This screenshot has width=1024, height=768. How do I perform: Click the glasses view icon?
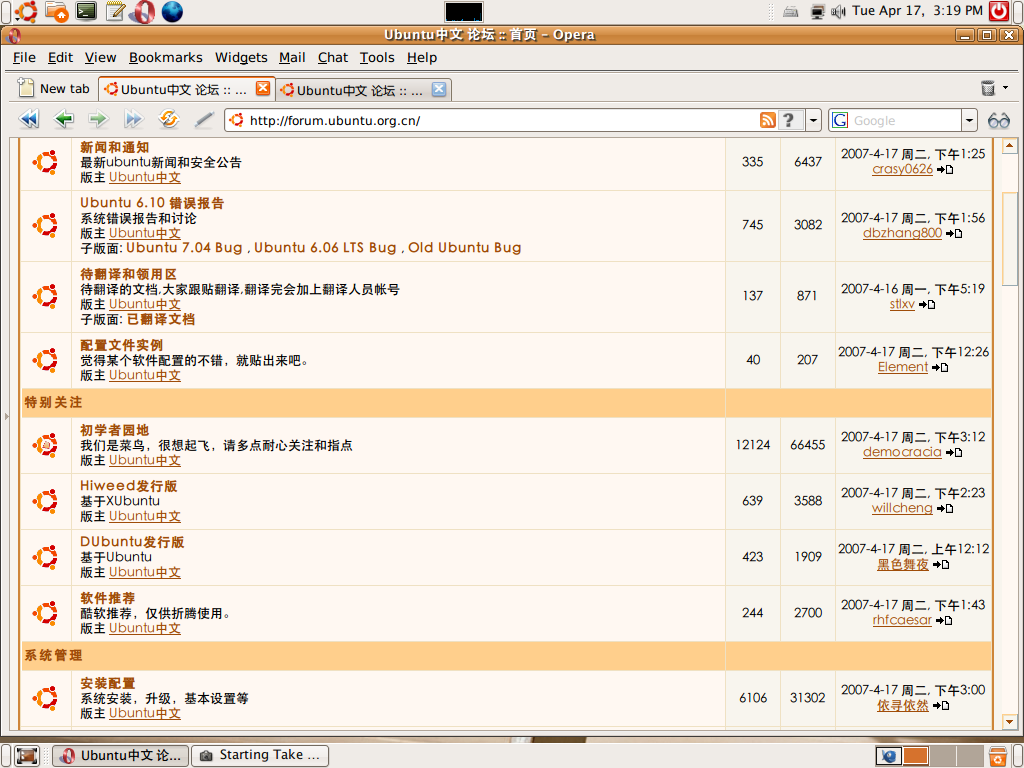[999, 120]
